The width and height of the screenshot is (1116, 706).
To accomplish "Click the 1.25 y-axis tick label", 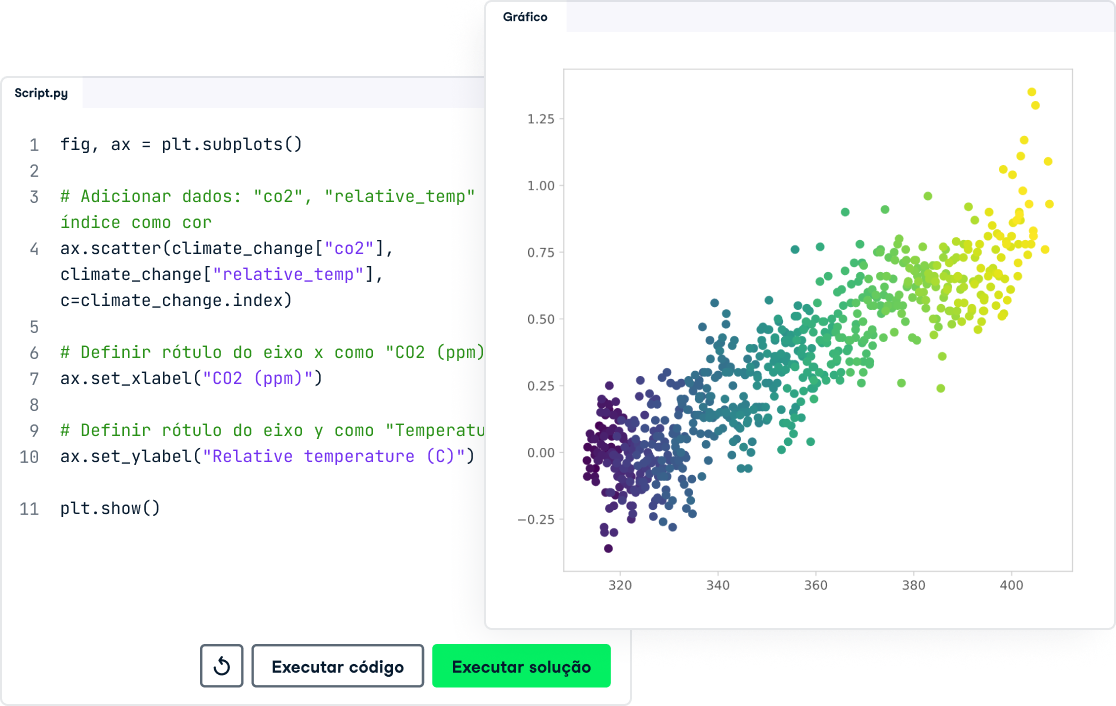I will [540, 119].
